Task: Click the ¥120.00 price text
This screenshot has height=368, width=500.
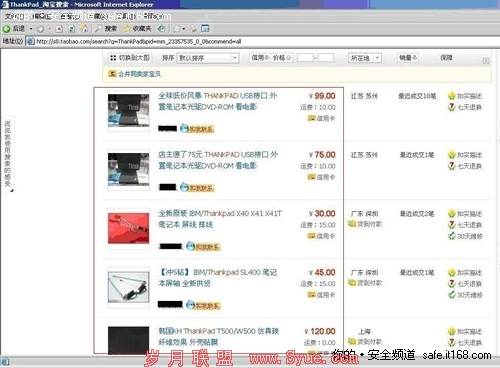Action: point(320,331)
